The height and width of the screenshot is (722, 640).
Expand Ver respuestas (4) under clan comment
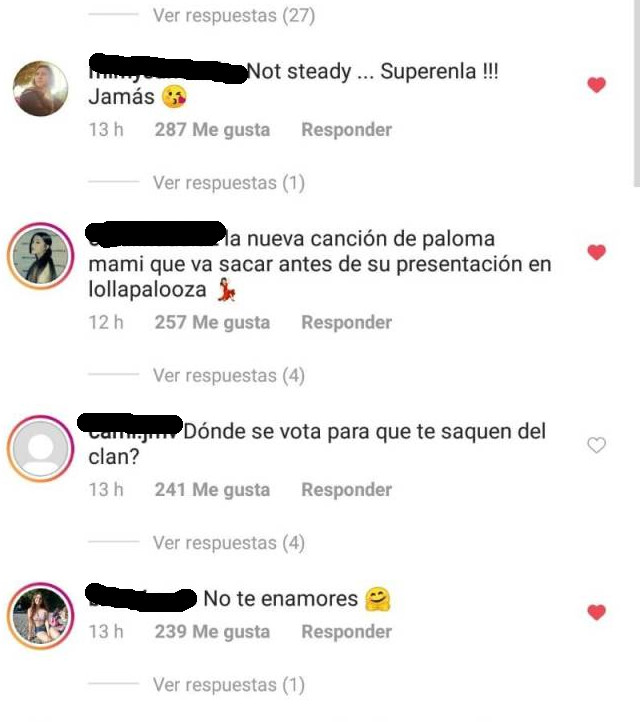tap(229, 542)
